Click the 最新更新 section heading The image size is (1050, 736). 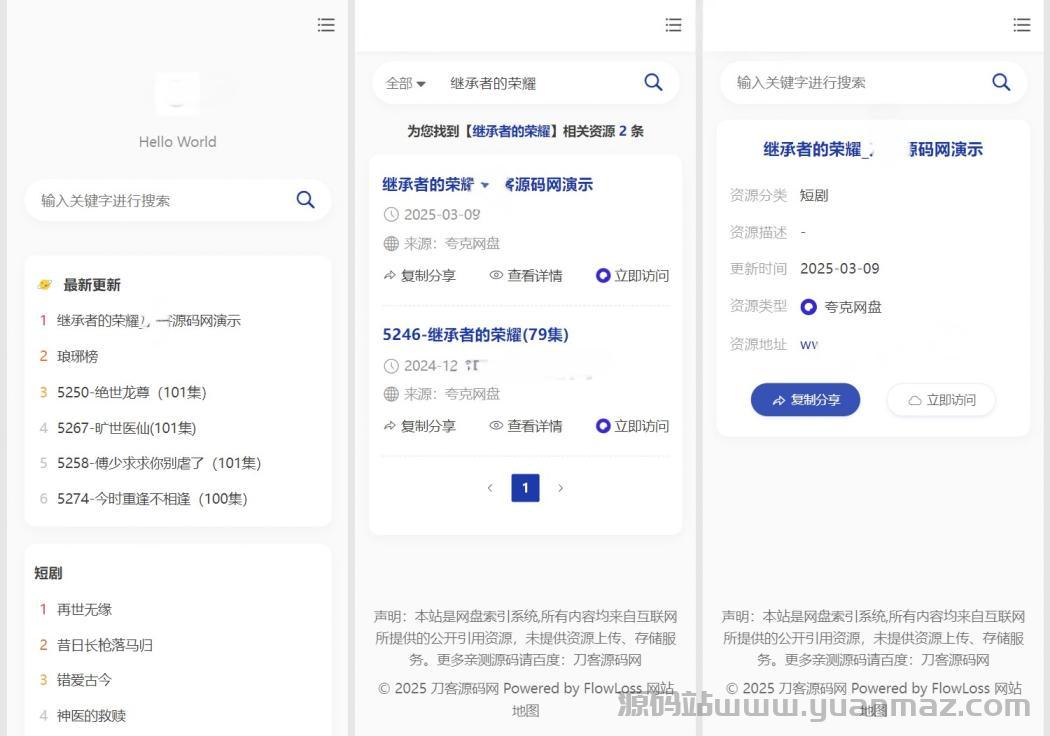coord(92,285)
